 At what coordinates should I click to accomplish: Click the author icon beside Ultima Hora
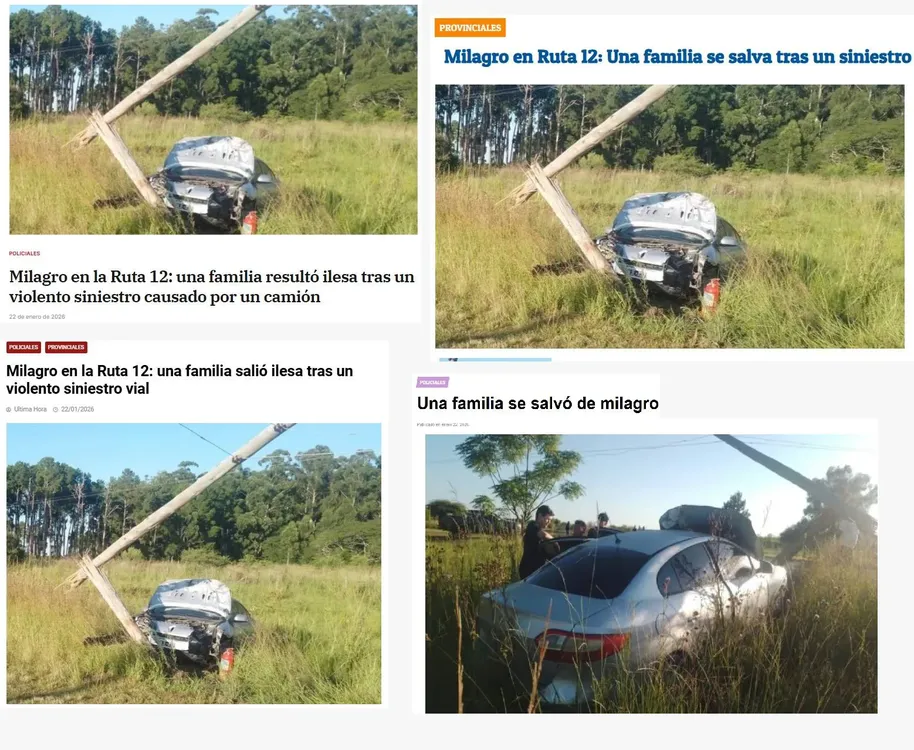pyautogui.click(x=9, y=410)
